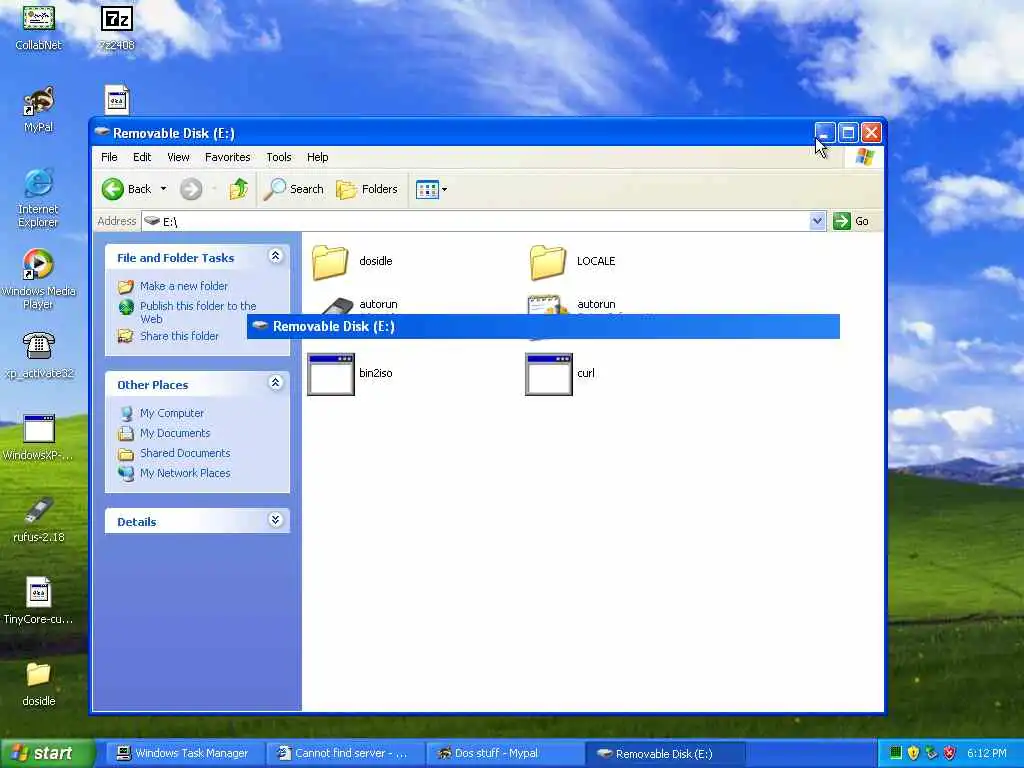The width and height of the screenshot is (1024, 768).
Task: Click Make a new folder
Action: (x=184, y=286)
